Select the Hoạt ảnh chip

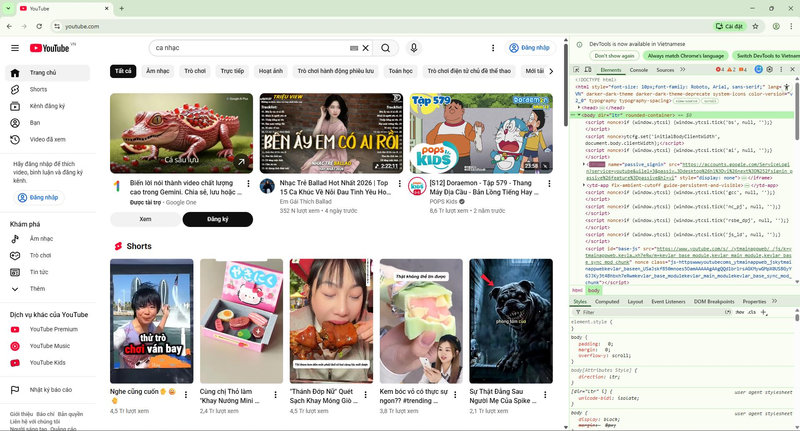pos(270,71)
